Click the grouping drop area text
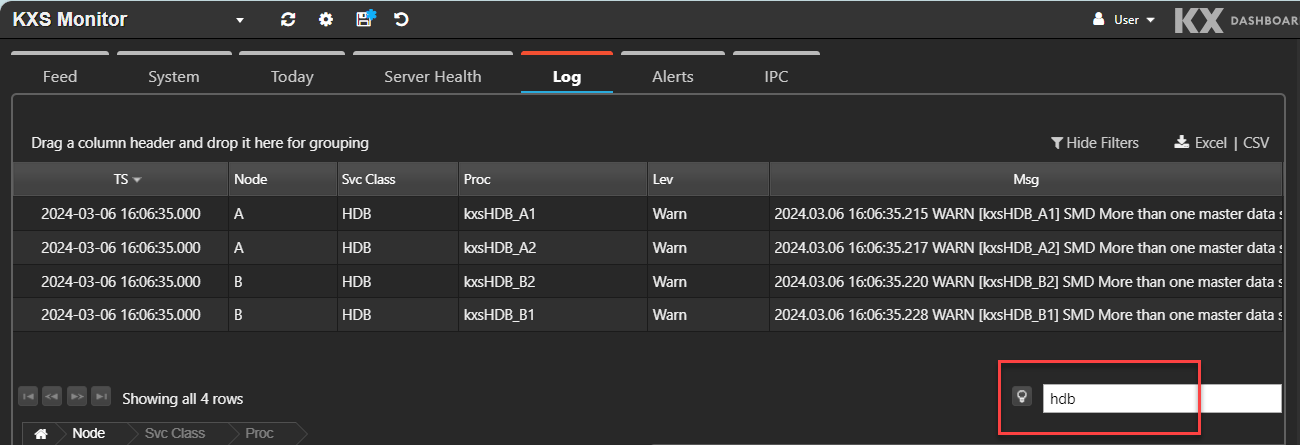Viewport: 1300px width, 445px height. (x=200, y=143)
